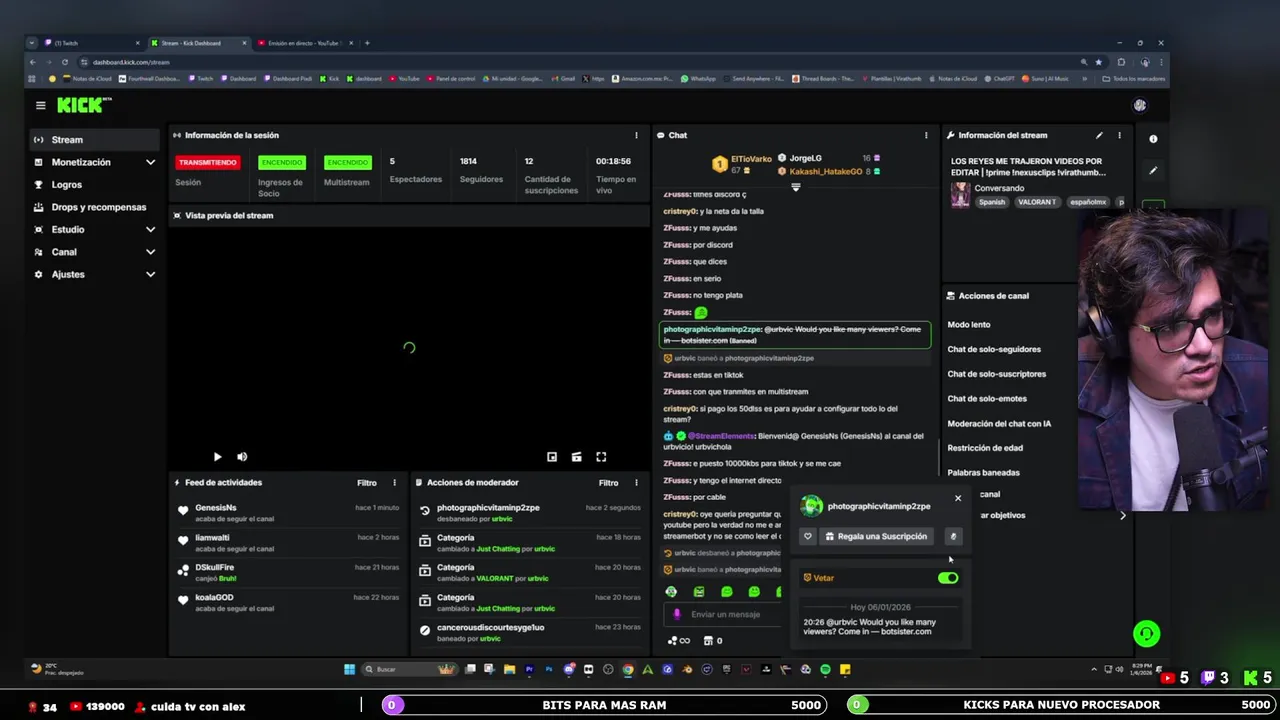Open a new browser tab with the plus

tap(367, 43)
